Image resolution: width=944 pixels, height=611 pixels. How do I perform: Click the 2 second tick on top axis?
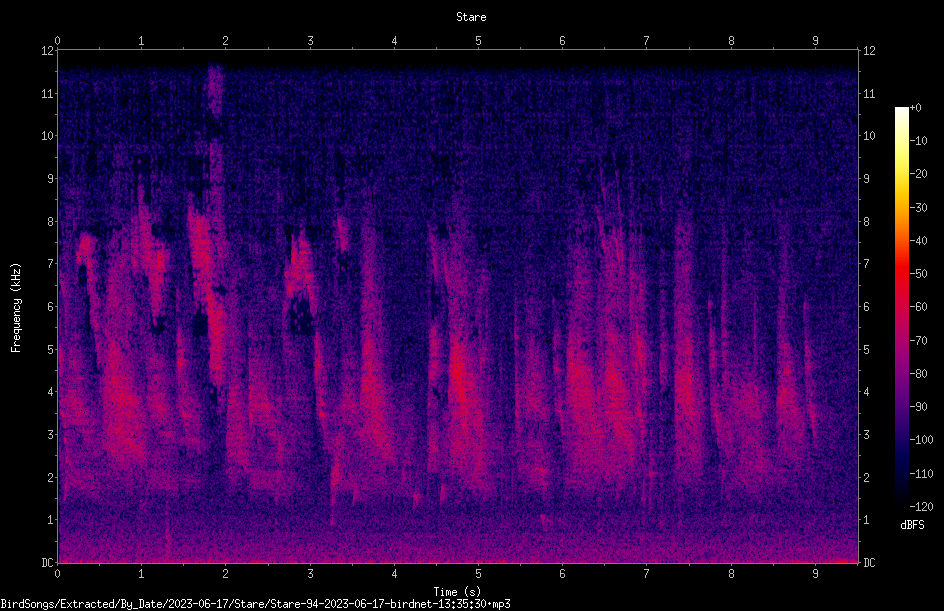[226, 40]
